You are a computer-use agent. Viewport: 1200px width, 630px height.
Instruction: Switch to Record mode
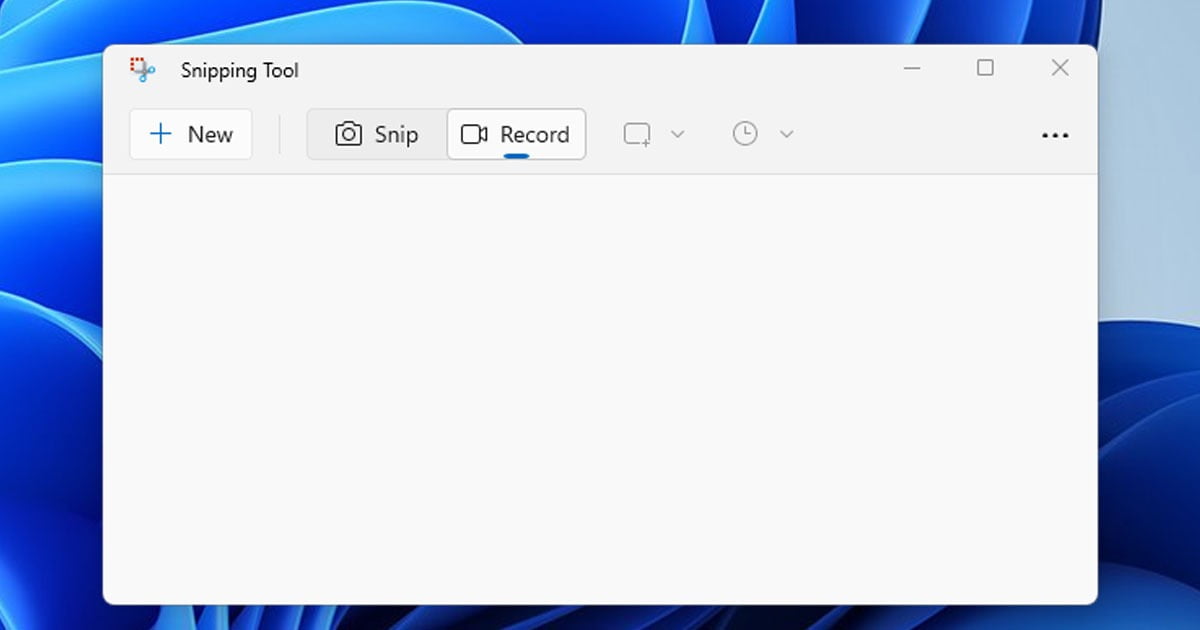tap(516, 134)
